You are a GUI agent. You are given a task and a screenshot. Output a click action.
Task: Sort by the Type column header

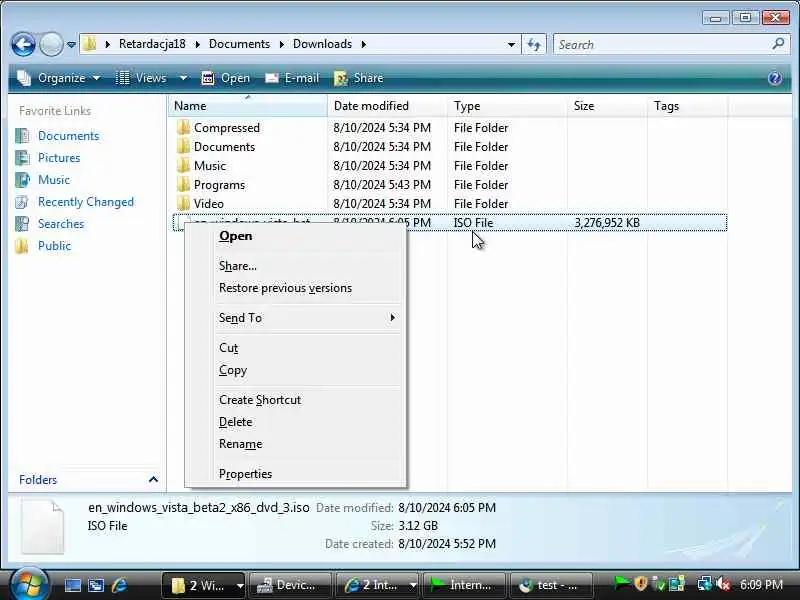507,106
